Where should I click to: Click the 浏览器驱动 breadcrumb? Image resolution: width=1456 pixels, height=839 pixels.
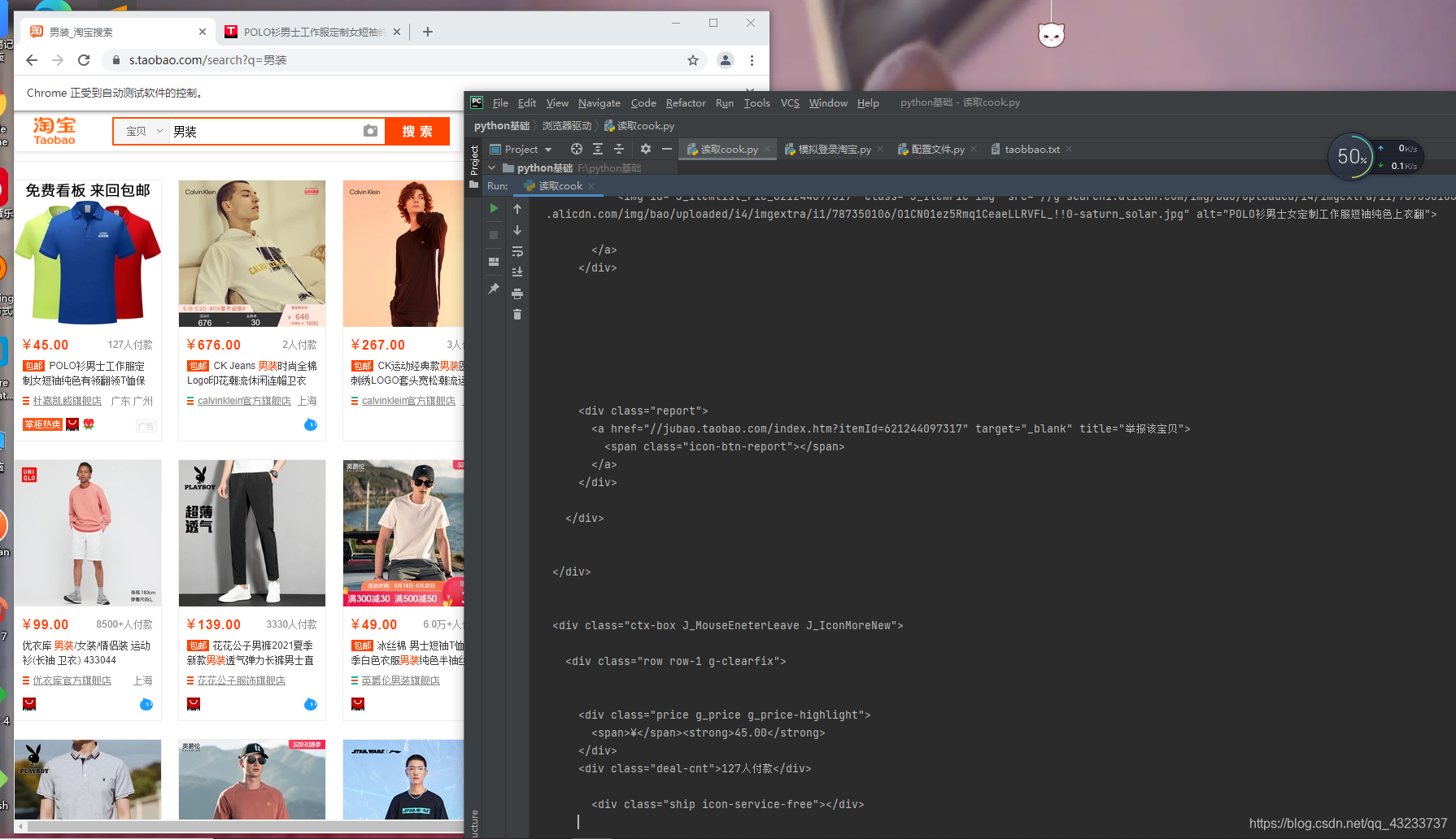click(567, 126)
